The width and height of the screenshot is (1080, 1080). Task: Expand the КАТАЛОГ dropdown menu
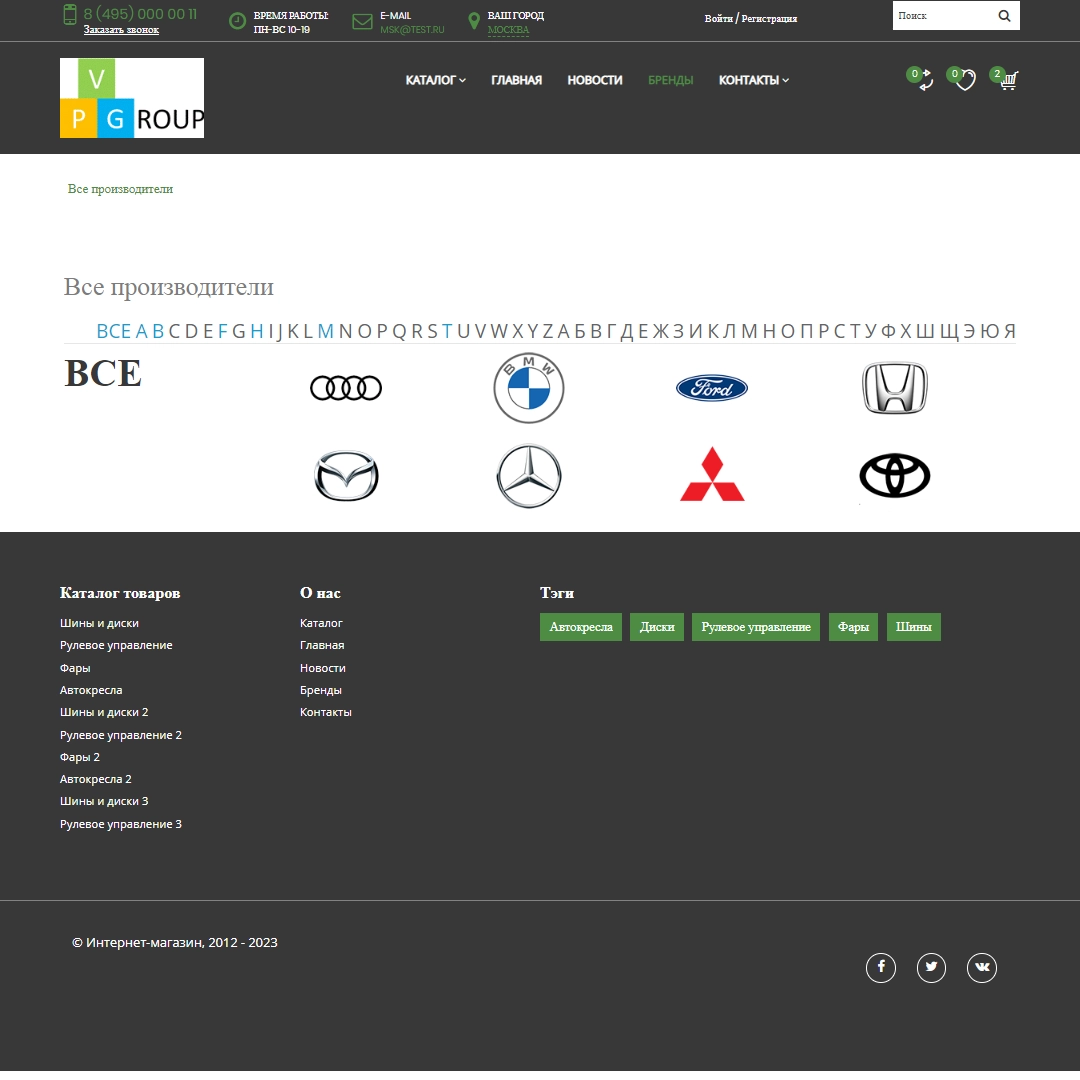[x=435, y=80]
